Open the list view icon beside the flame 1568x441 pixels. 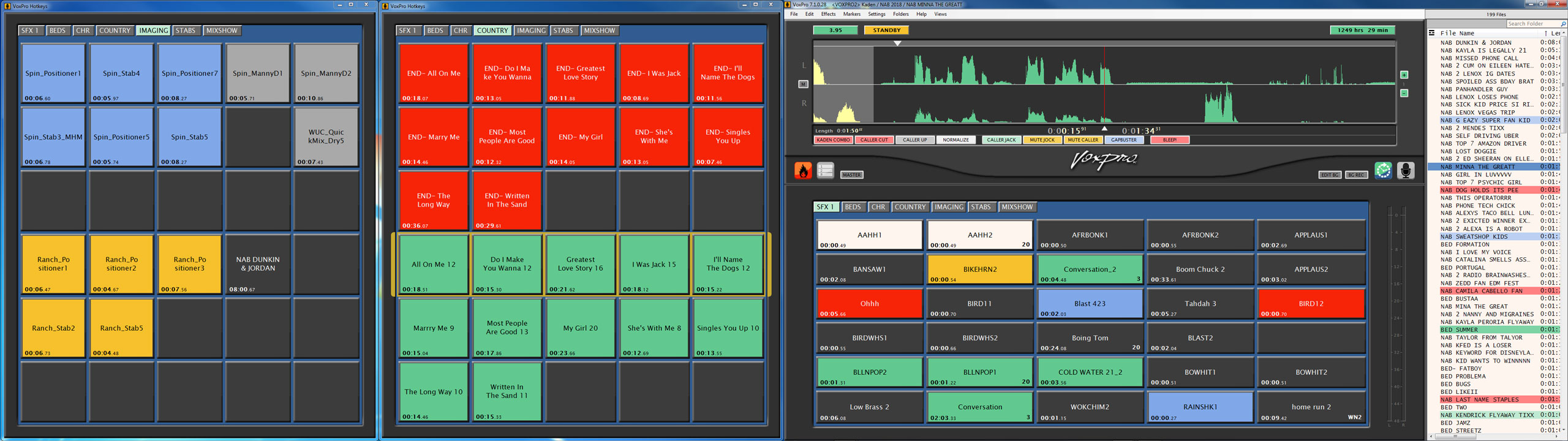point(825,170)
